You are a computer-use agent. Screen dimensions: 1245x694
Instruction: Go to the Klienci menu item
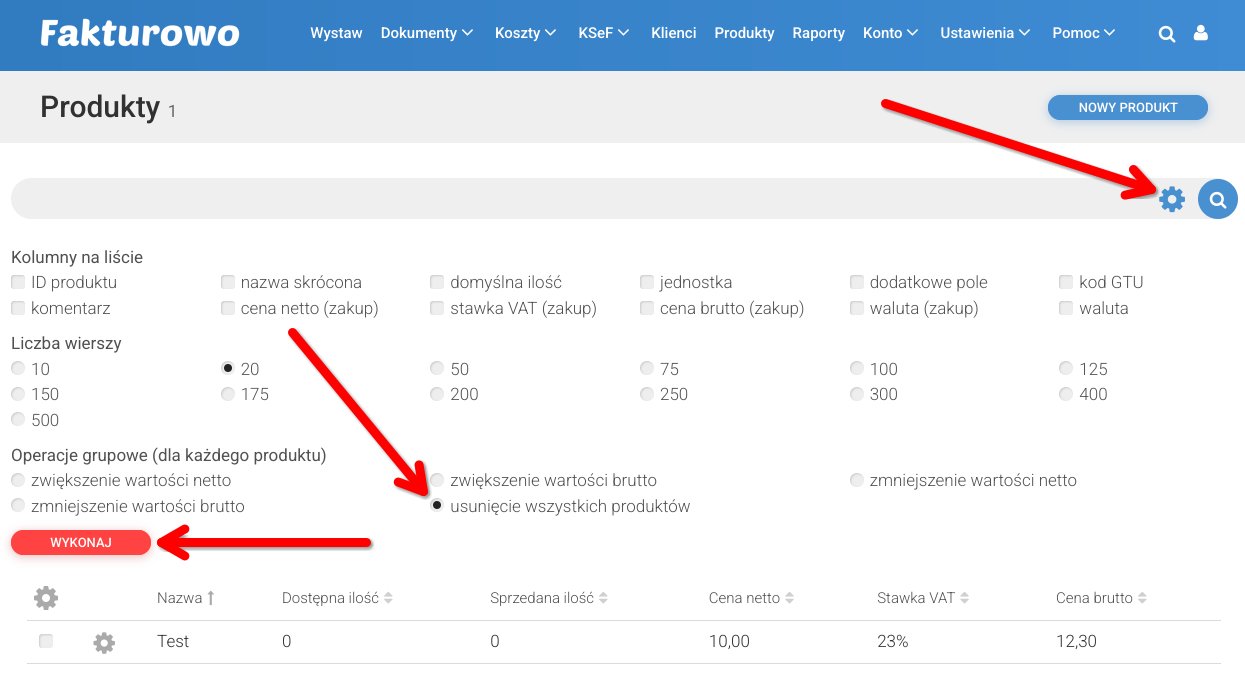(673, 32)
